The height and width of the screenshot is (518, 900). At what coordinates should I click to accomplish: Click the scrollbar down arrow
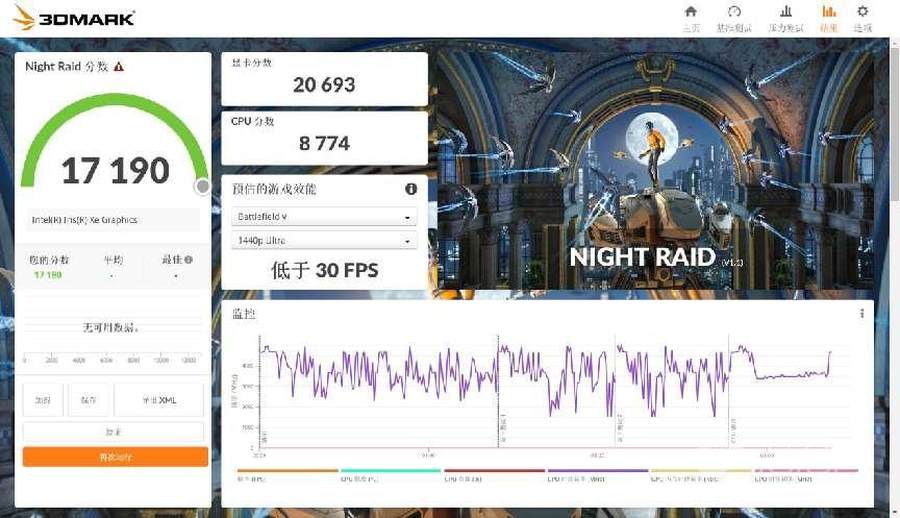pos(895,512)
